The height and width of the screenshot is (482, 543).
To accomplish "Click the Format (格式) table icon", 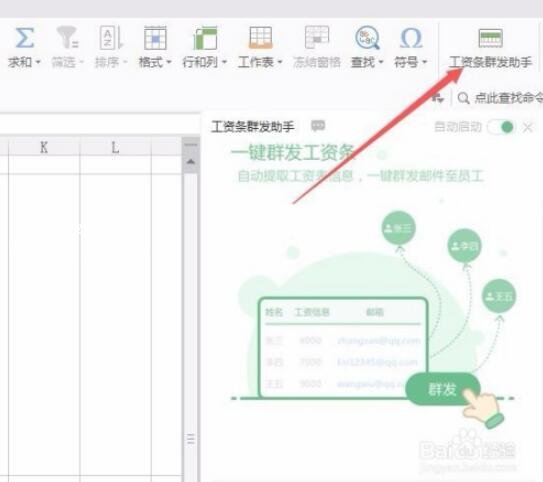I will (x=155, y=37).
